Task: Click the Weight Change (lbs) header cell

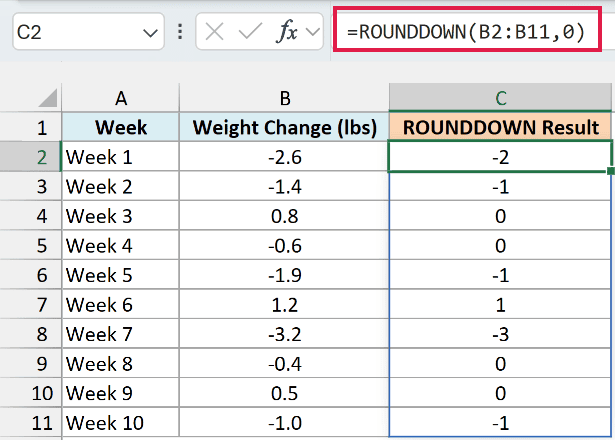Action: (x=284, y=127)
